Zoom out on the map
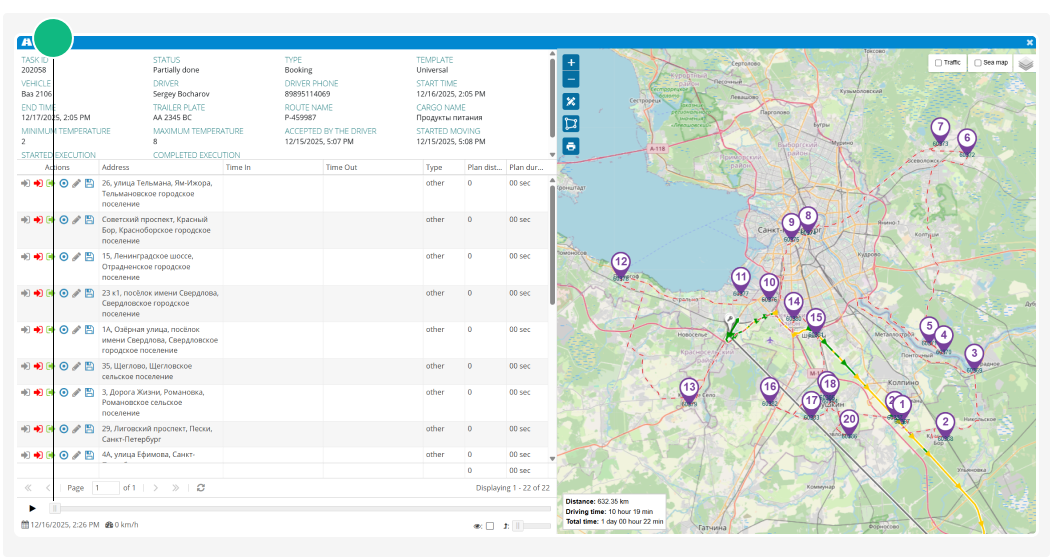1053x560 pixels. [x=571, y=79]
